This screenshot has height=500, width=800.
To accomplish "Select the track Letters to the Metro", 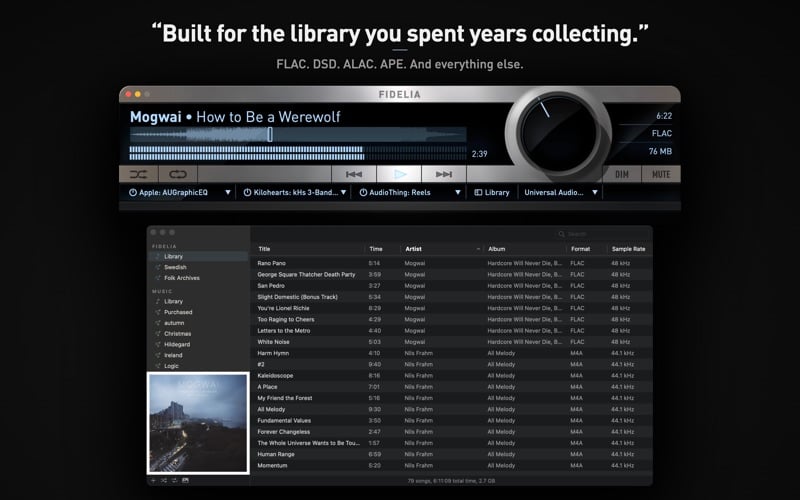I will pos(452,331).
